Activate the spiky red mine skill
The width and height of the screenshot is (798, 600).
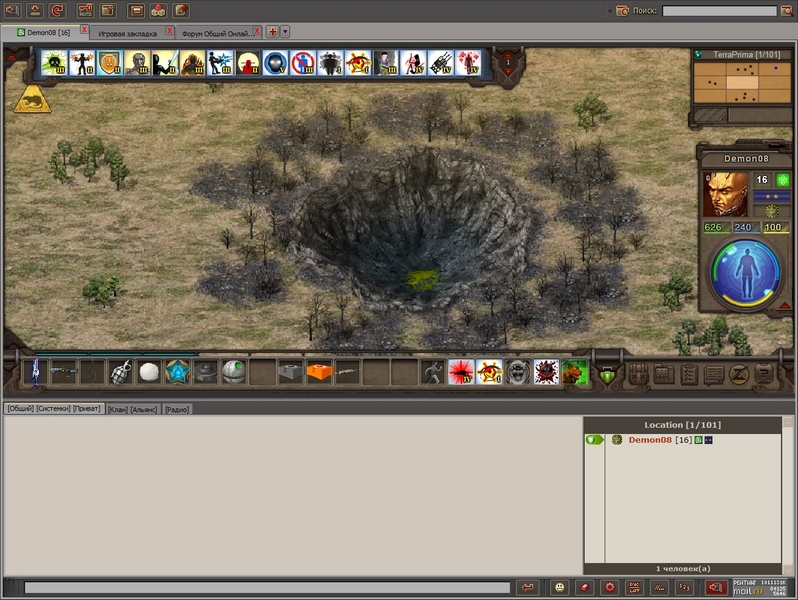(546, 373)
